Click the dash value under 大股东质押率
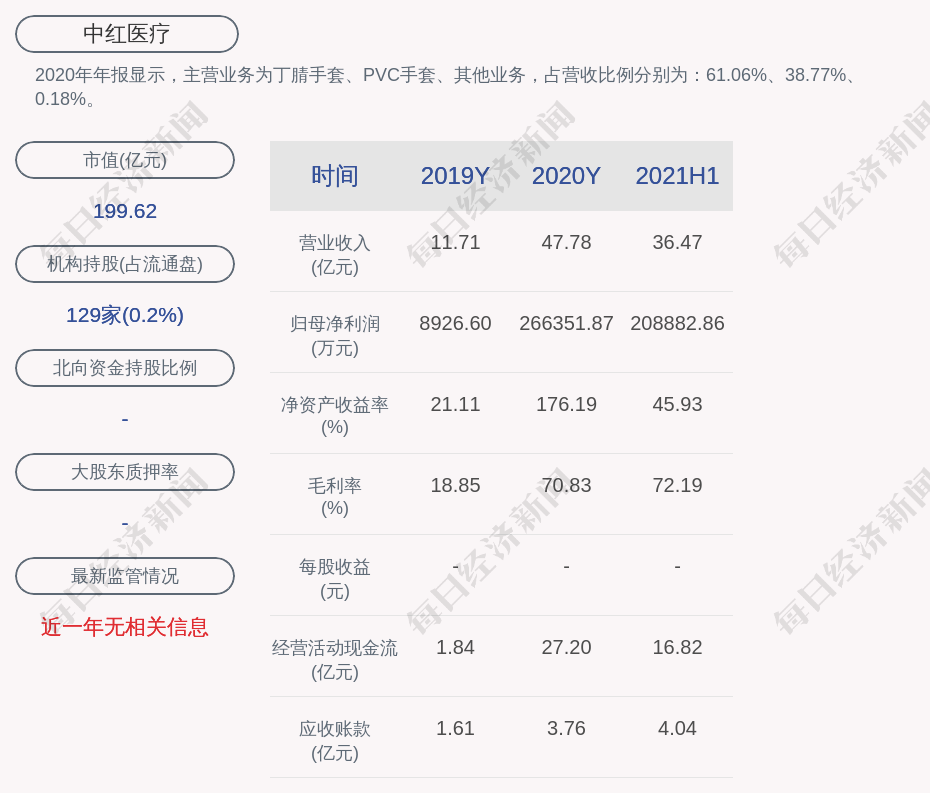This screenshot has width=930, height=793. 125,524
